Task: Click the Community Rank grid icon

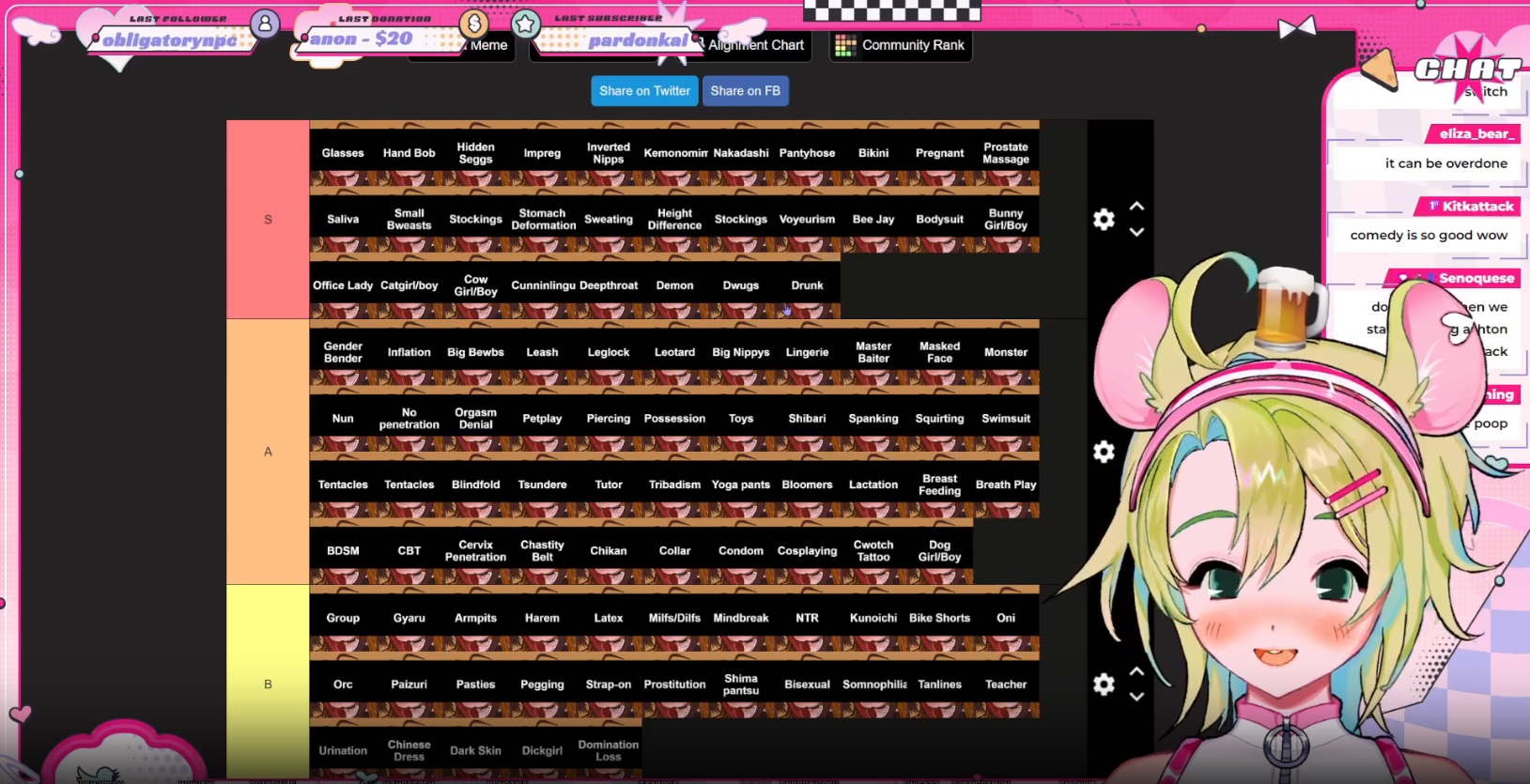Action: [x=845, y=45]
